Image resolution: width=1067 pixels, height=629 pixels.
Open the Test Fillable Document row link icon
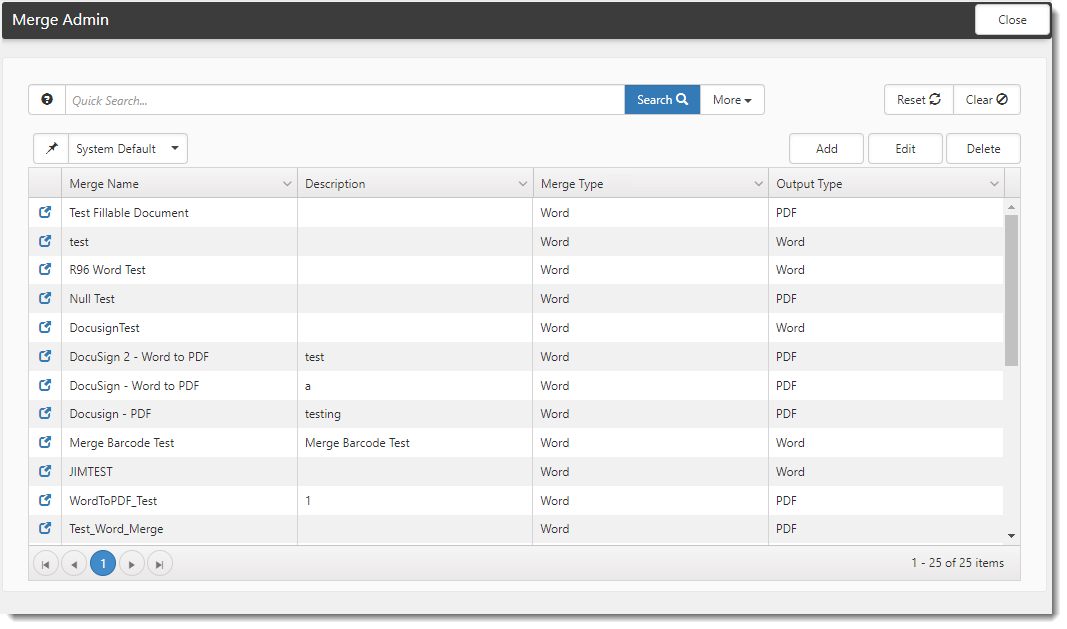coord(45,213)
